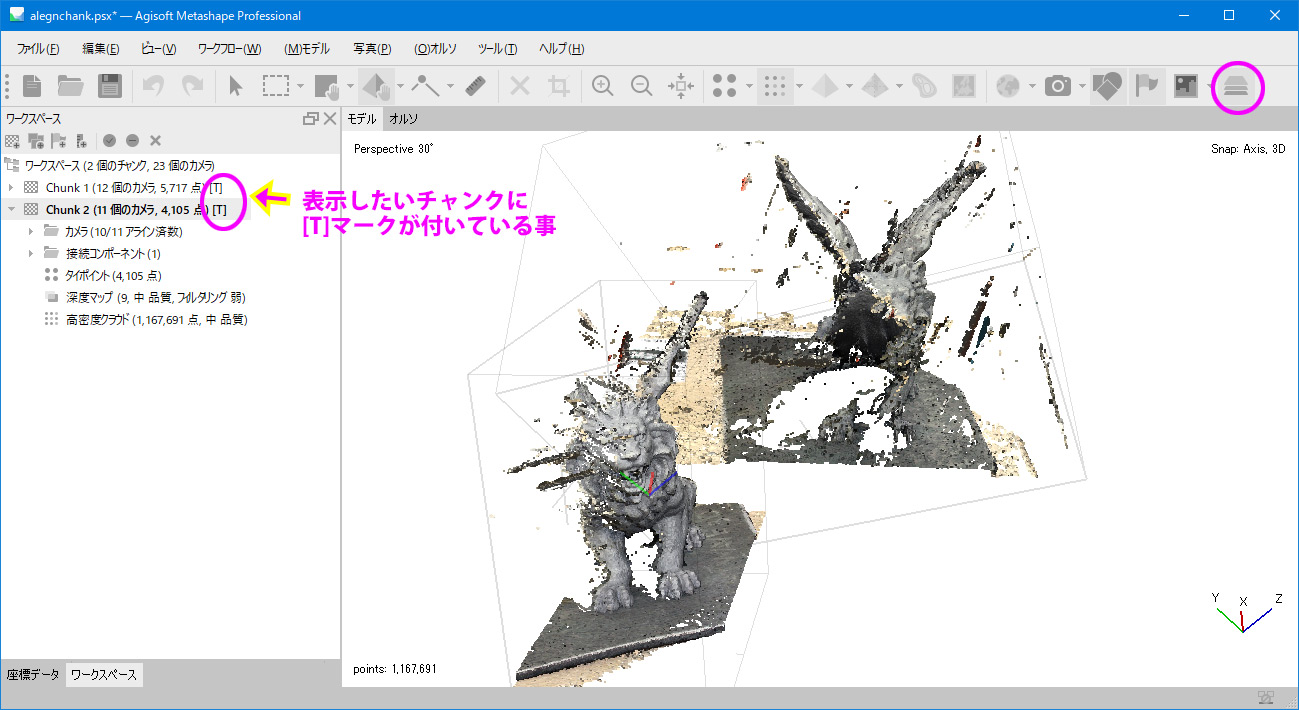Close the ワークスペース pane
Viewport: 1299px width, 710px height.
pos(330,119)
